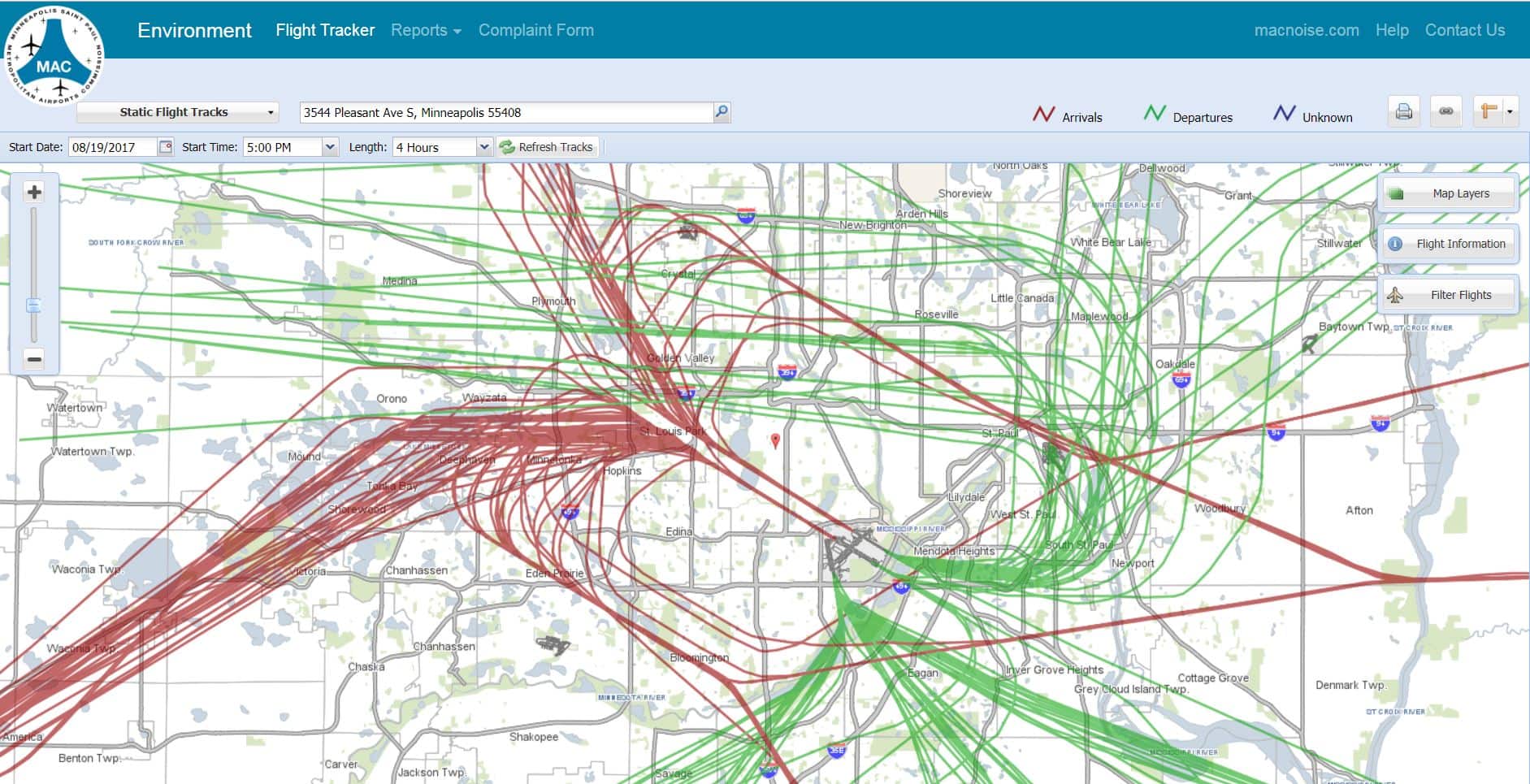Click Refresh Tracks
The height and width of the screenshot is (784, 1530).
[x=547, y=147]
